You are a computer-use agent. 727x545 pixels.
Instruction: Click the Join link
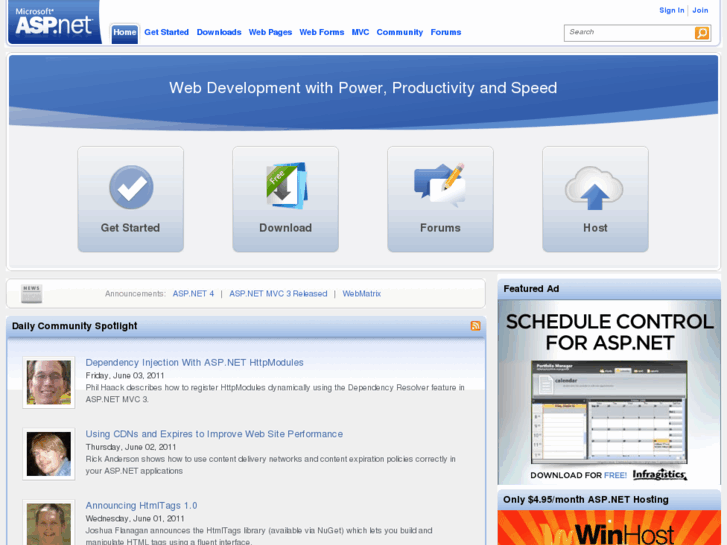[700, 10]
